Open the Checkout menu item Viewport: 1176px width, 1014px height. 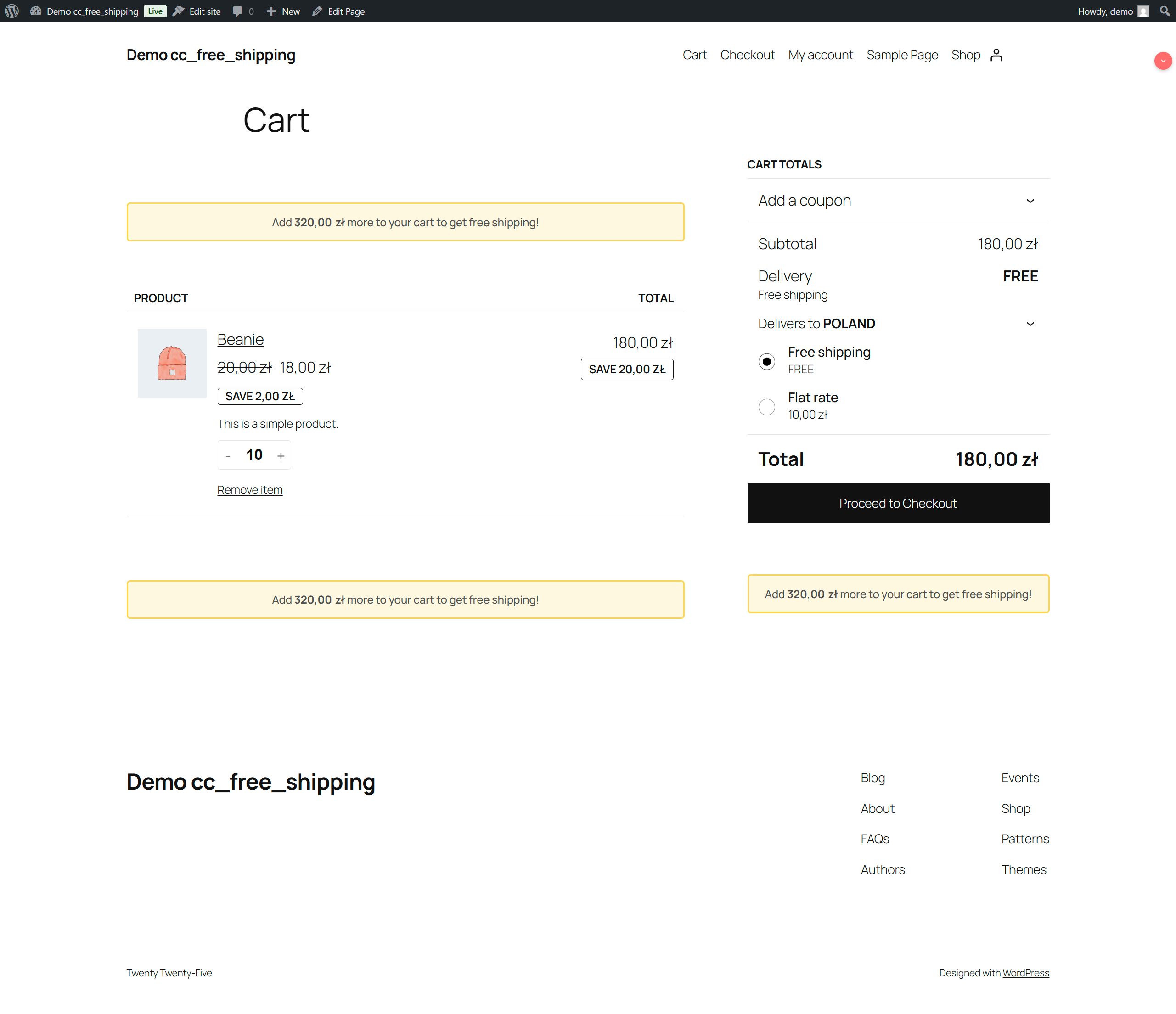point(747,55)
